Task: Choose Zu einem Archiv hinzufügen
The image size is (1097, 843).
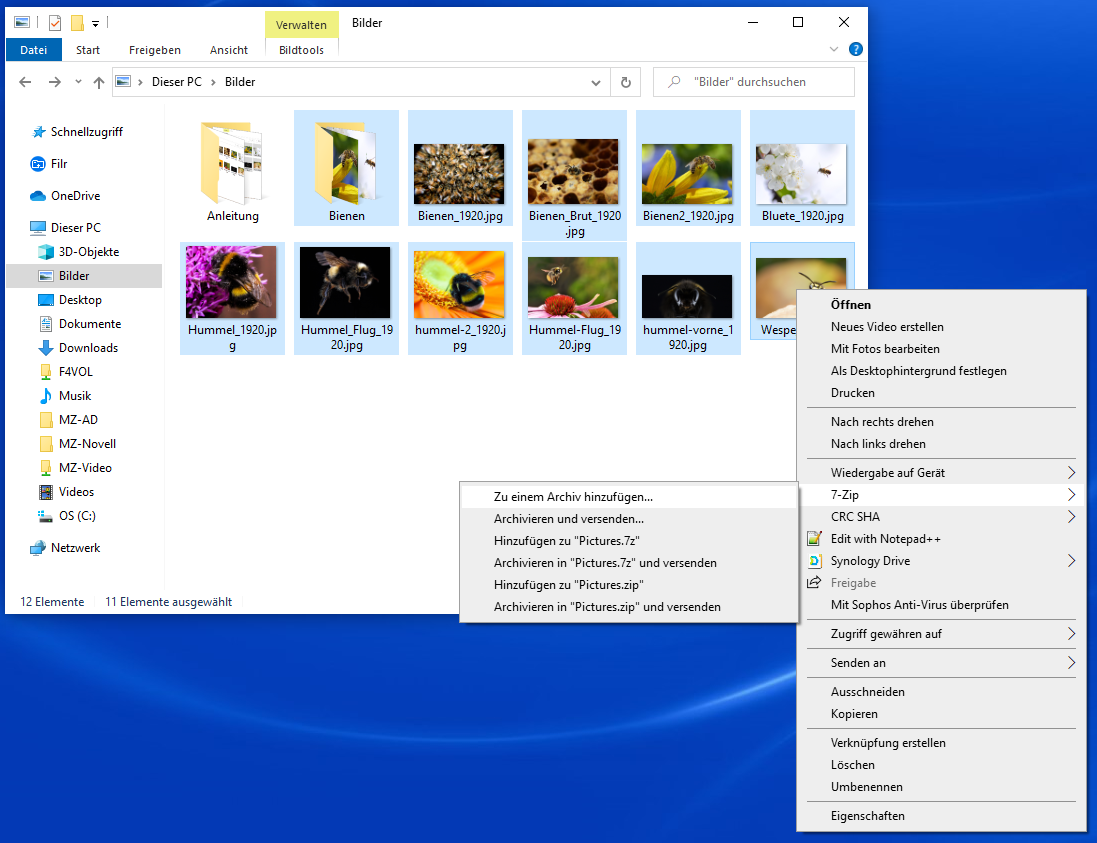Action: [x=573, y=496]
